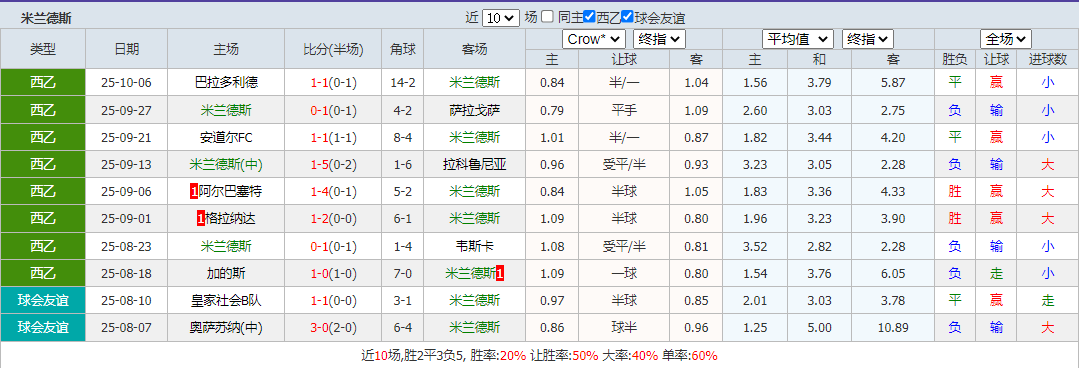Open the 加的斯 team link
This screenshot has width=1086, height=368.
226,274
